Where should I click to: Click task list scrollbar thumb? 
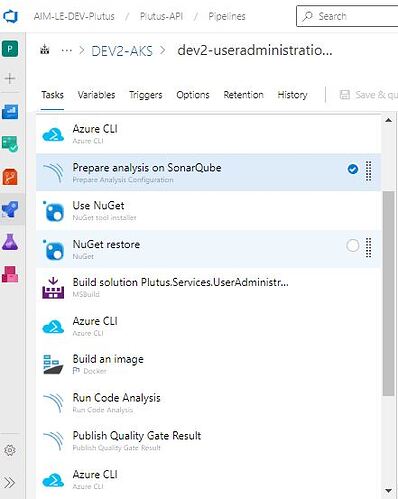pyautogui.click(x=388, y=294)
